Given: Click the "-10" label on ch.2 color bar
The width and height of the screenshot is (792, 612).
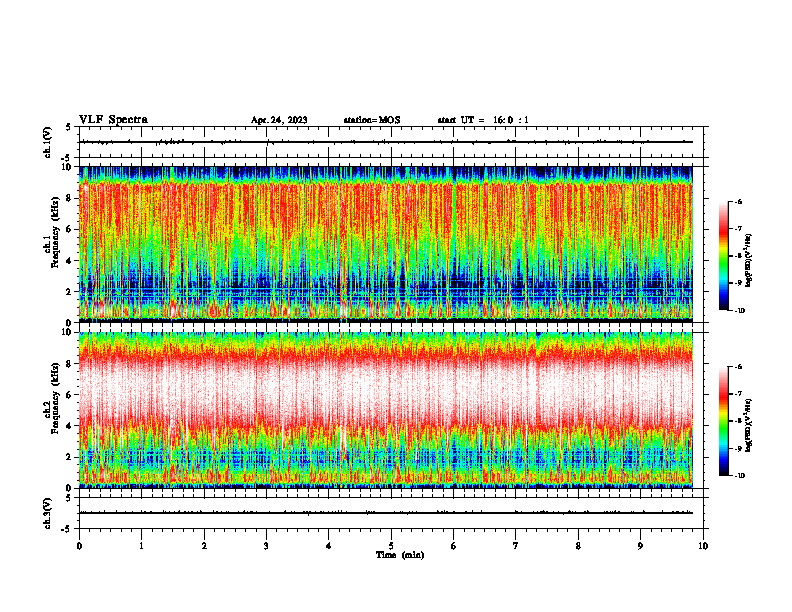Looking at the screenshot, I should pyautogui.click(x=739, y=476).
